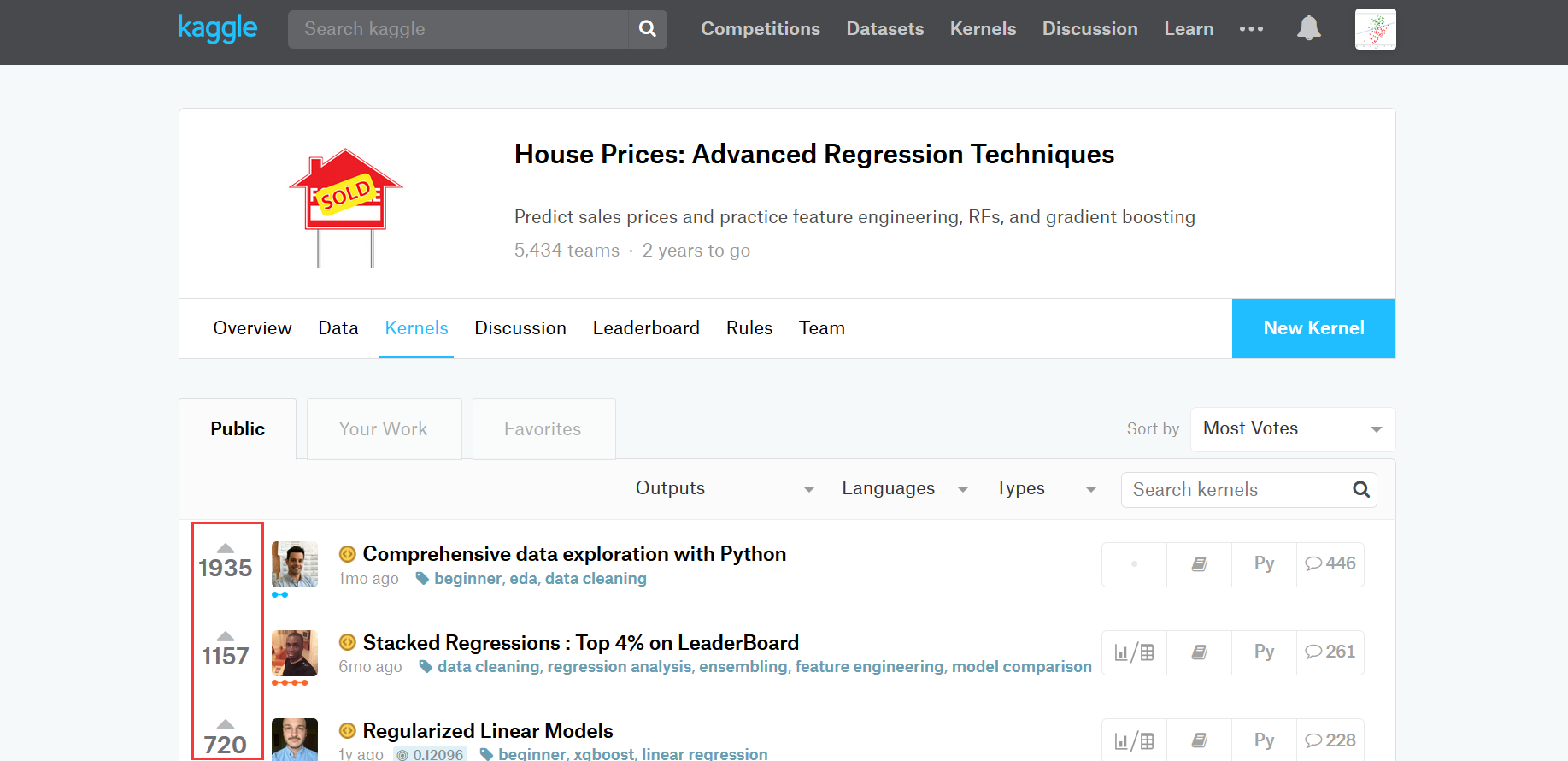Open the Rules tab
This screenshot has width=1568, height=761.
[749, 328]
